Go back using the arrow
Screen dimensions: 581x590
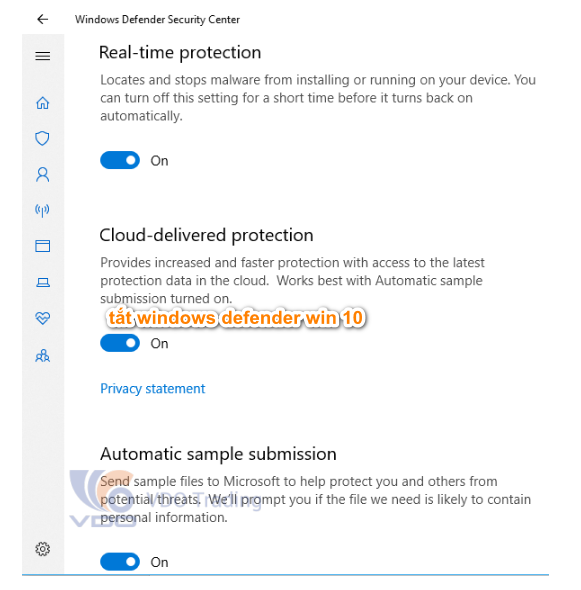point(43,19)
